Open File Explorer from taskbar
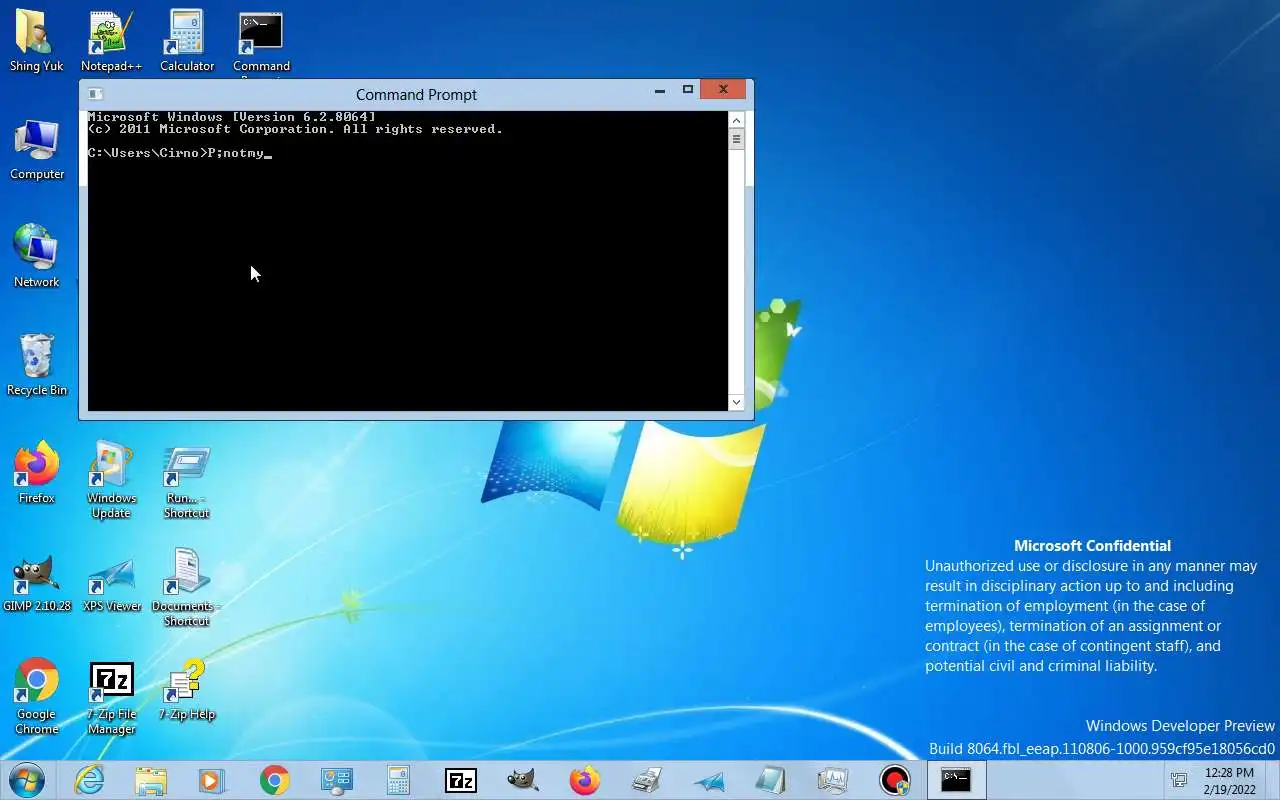This screenshot has height=800, width=1280. [x=151, y=780]
